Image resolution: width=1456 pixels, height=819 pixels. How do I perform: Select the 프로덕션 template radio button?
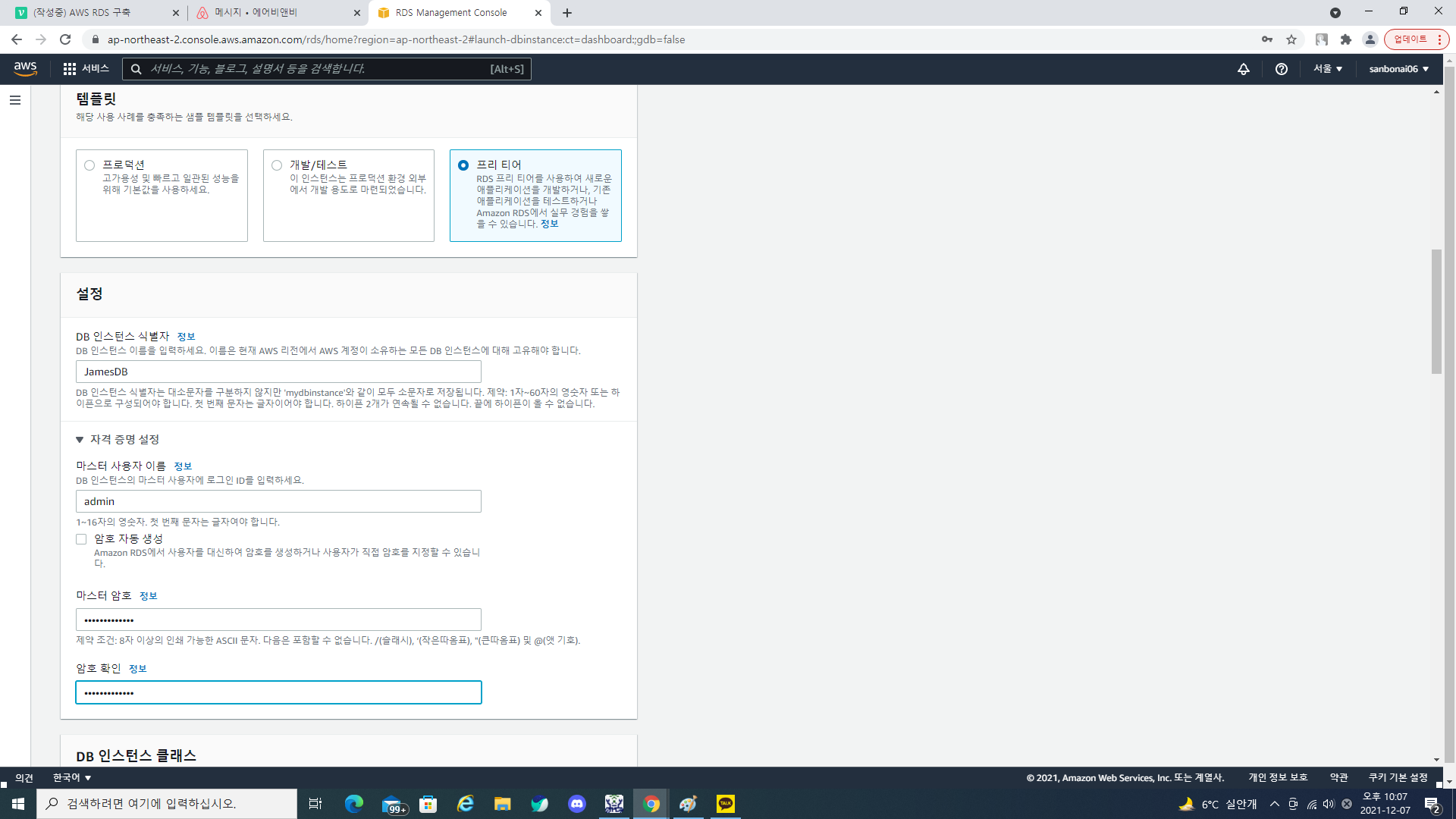click(89, 165)
